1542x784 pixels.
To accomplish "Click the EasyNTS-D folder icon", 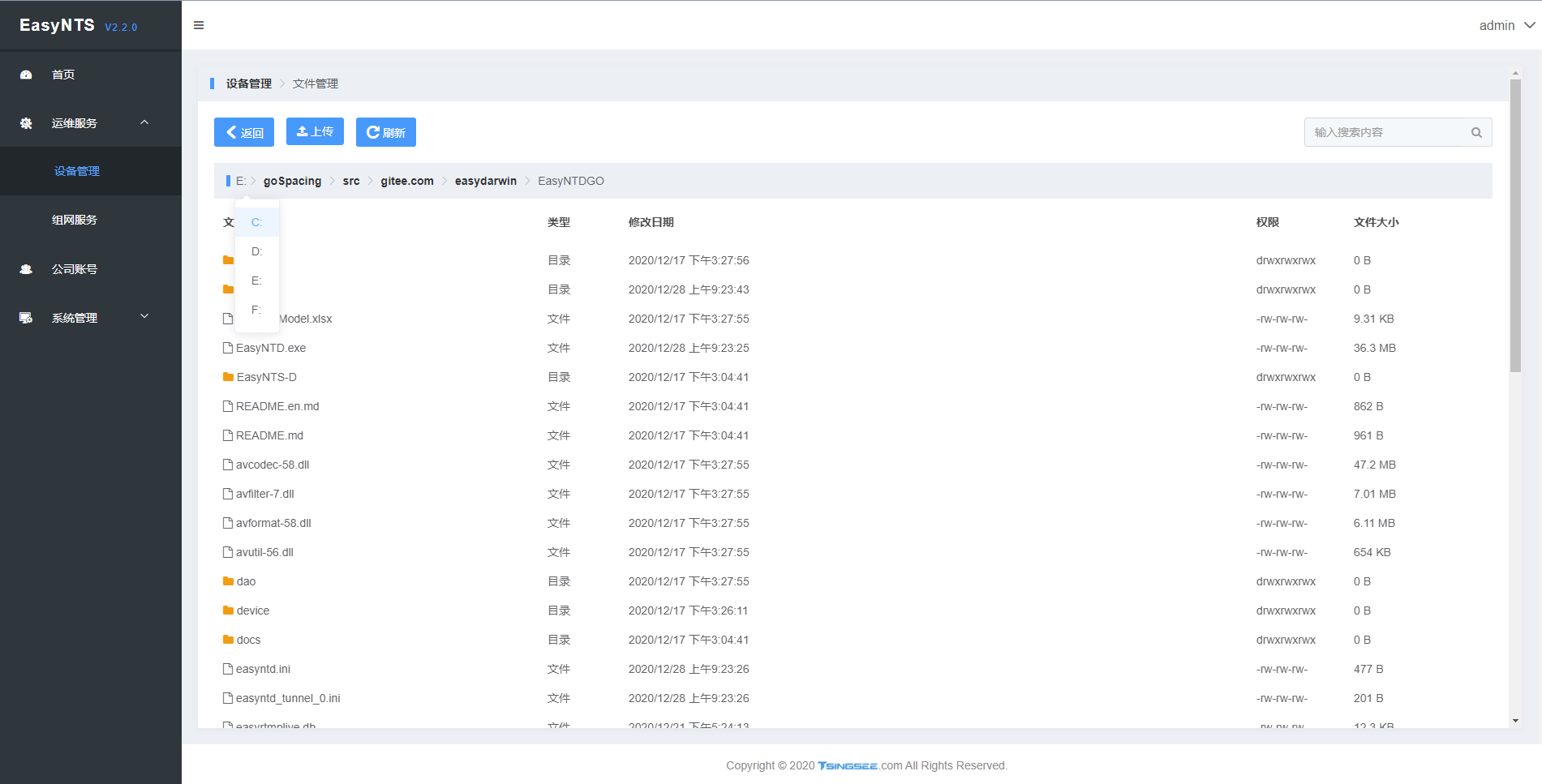I will pyautogui.click(x=228, y=377).
